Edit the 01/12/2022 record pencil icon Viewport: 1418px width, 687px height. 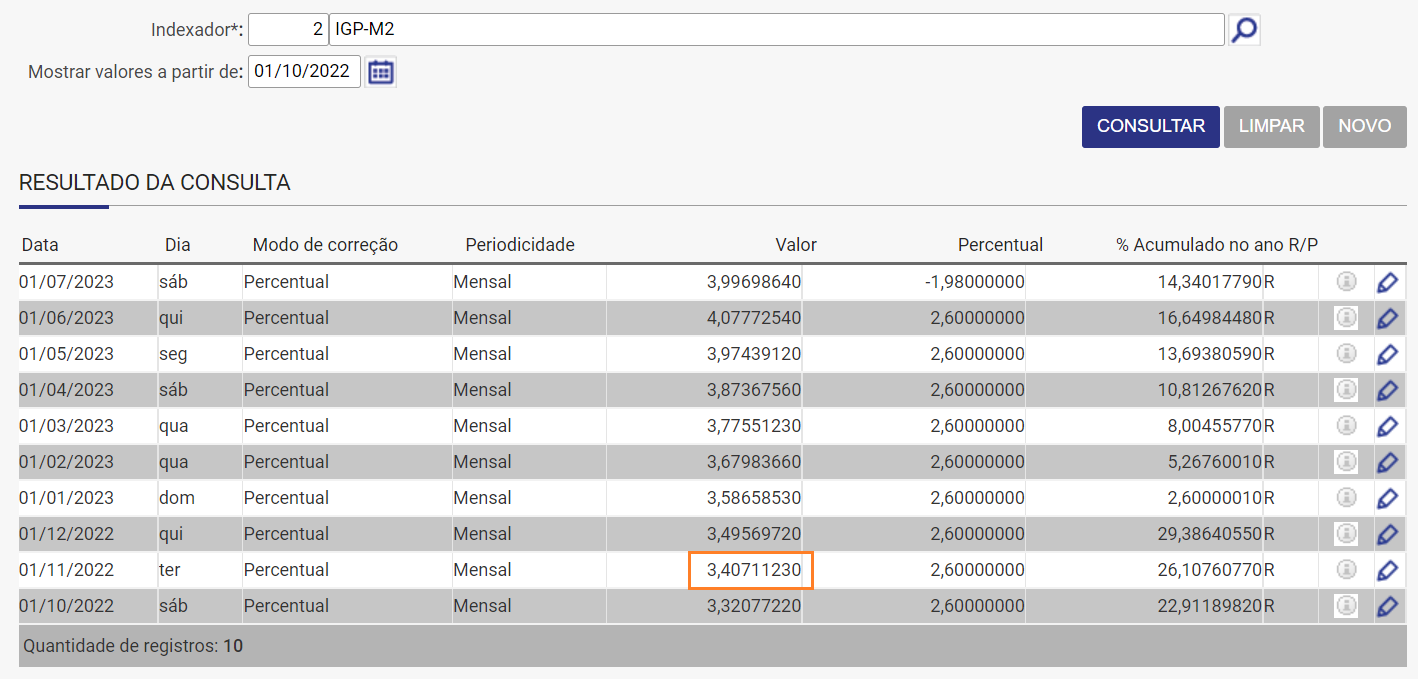tap(1387, 534)
